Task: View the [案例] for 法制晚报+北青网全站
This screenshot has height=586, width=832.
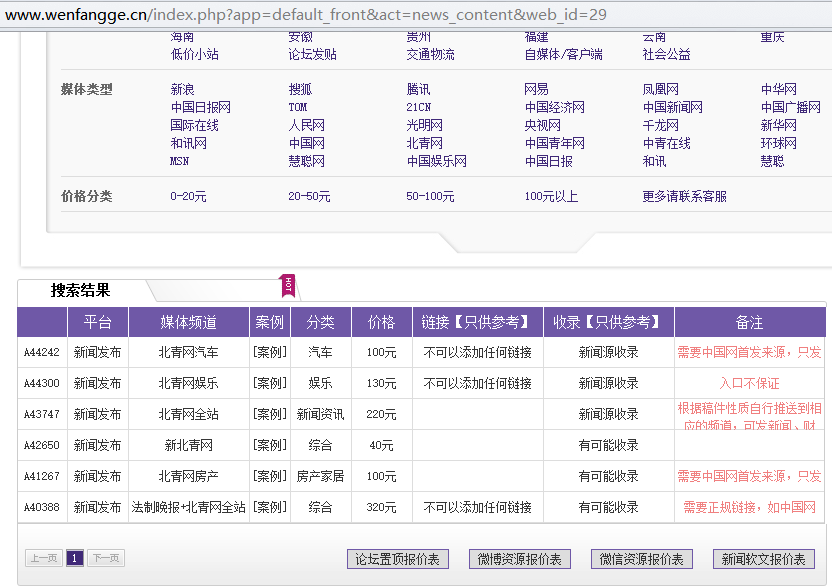Action: coord(269,508)
